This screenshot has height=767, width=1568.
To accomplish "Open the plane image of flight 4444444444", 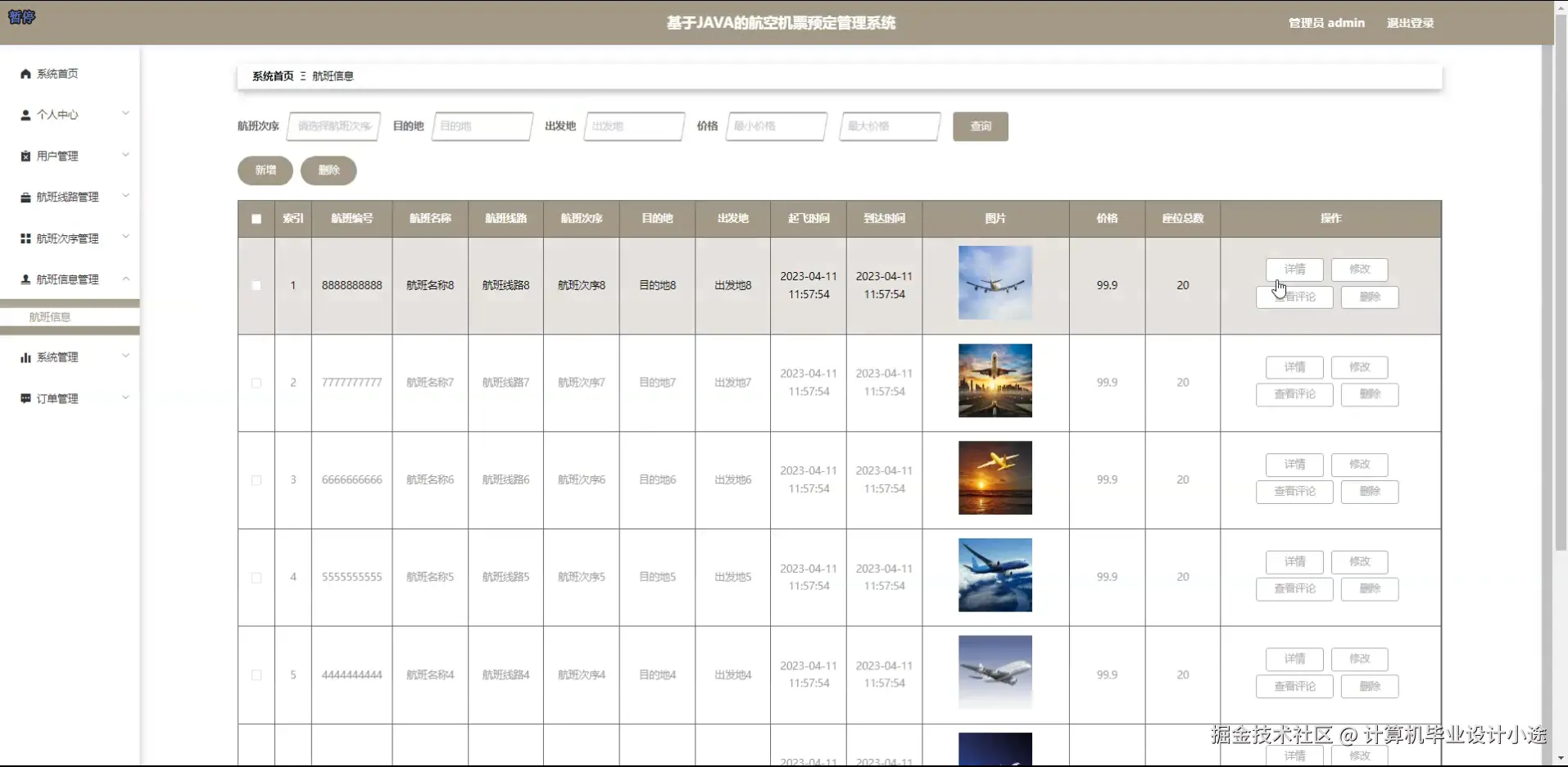I will [995, 673].
